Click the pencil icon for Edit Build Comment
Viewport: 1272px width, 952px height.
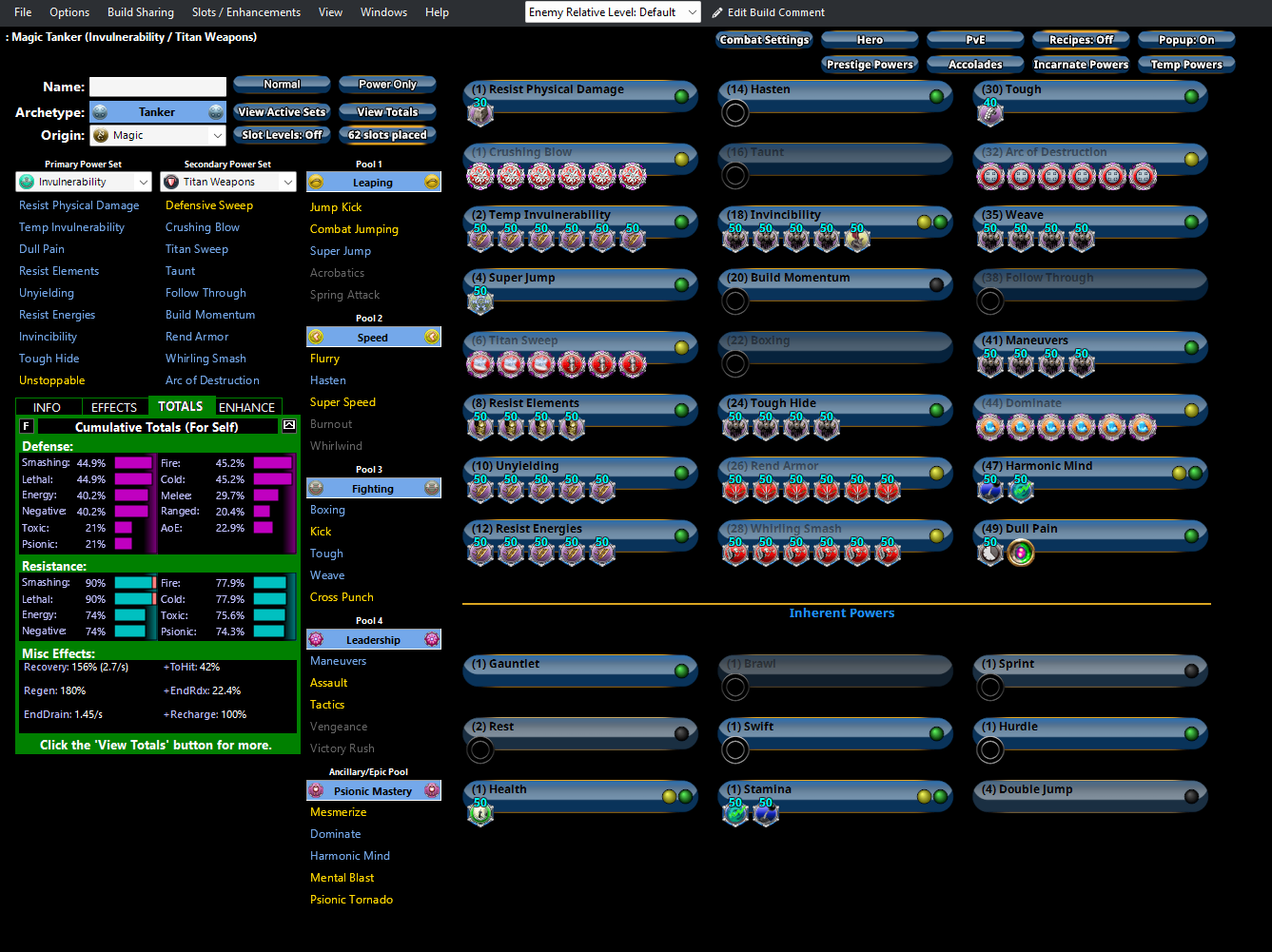tap(717, 12)
